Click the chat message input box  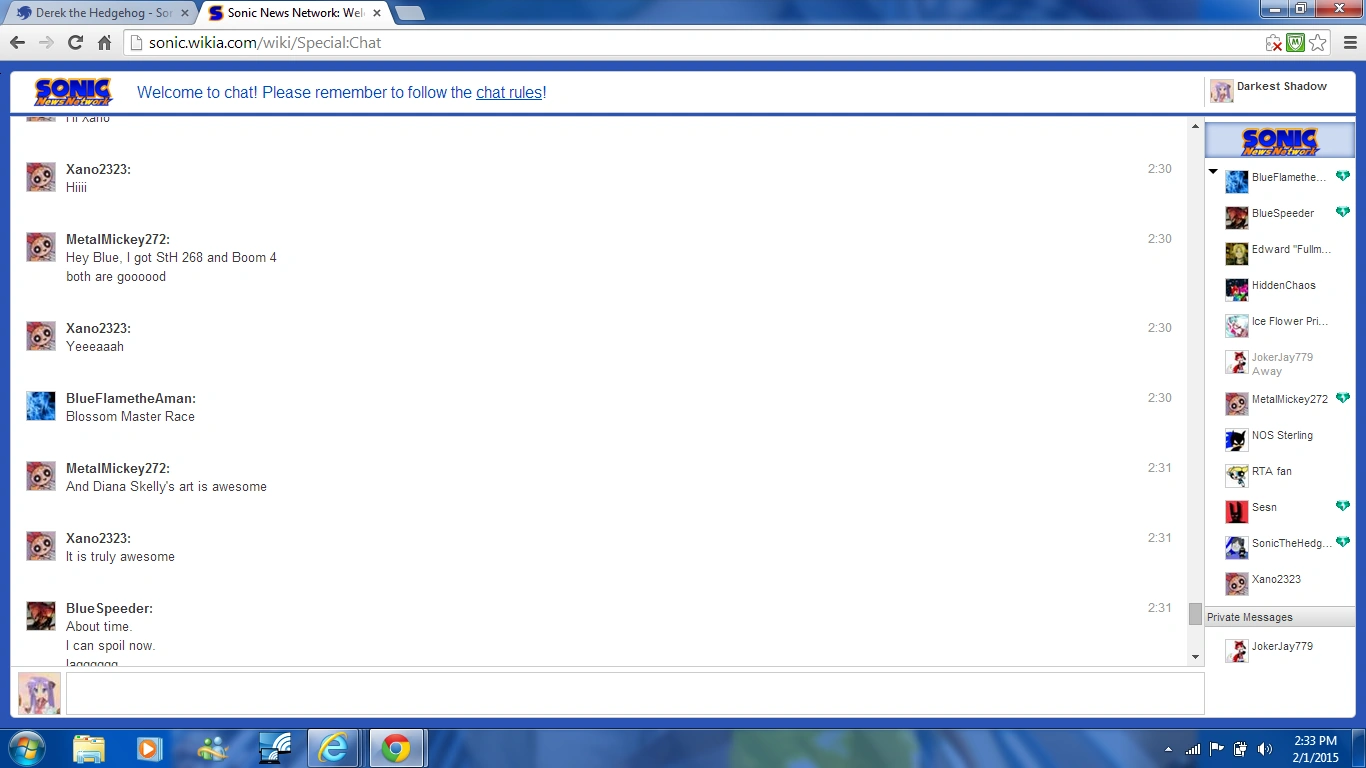[x=634, y=693]
